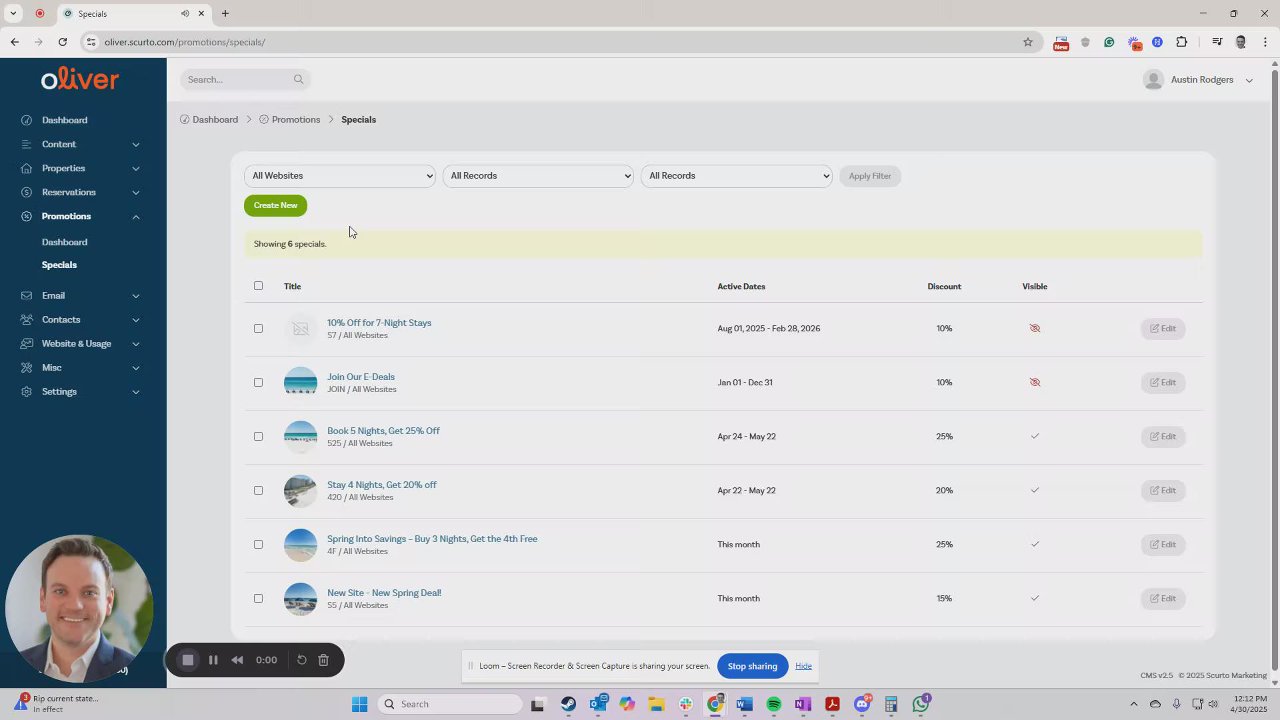Viewport: 1280px width, 720px height.
Task: Open Word from the taskbar
Action: [744, 704]
